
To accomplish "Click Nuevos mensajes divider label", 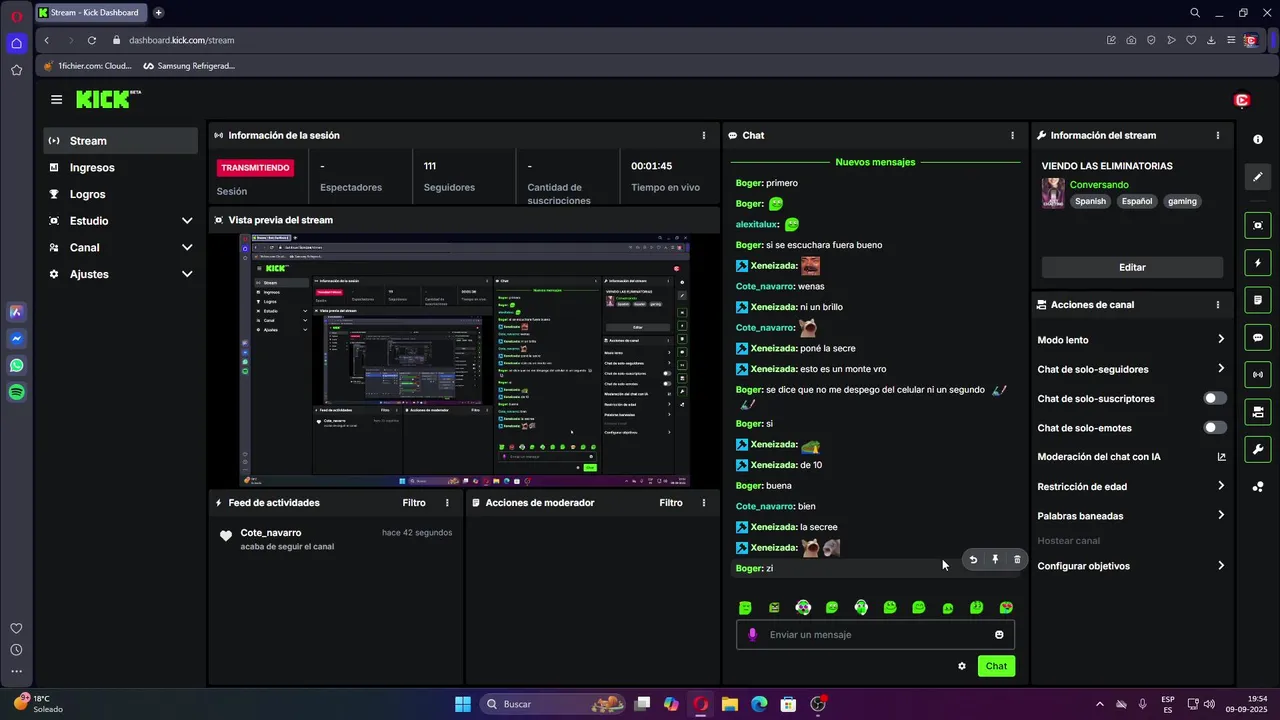I will pos(875,162).
